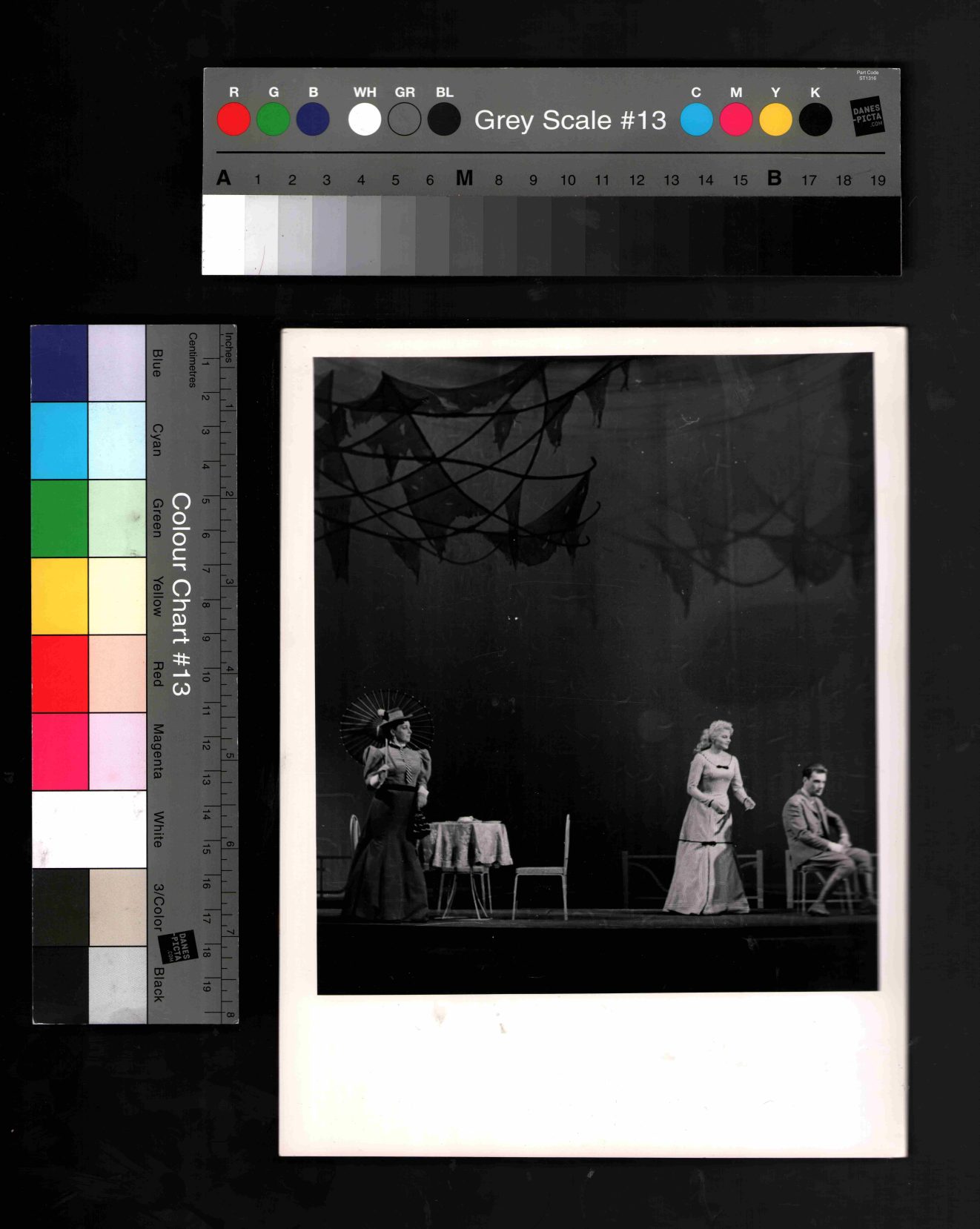This screenshot has width=980, height=1229.
Task: Click the Danes Picta logo on colour chart
Action: 178,947
